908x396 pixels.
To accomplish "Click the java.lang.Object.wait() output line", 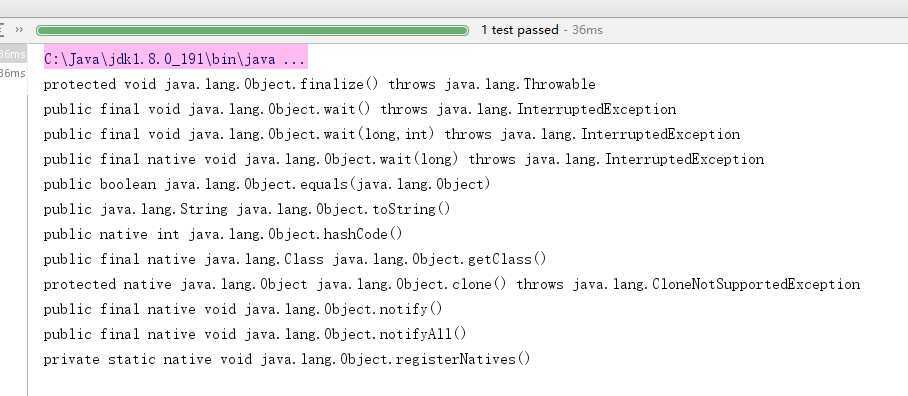I will [x=360, y=109].
